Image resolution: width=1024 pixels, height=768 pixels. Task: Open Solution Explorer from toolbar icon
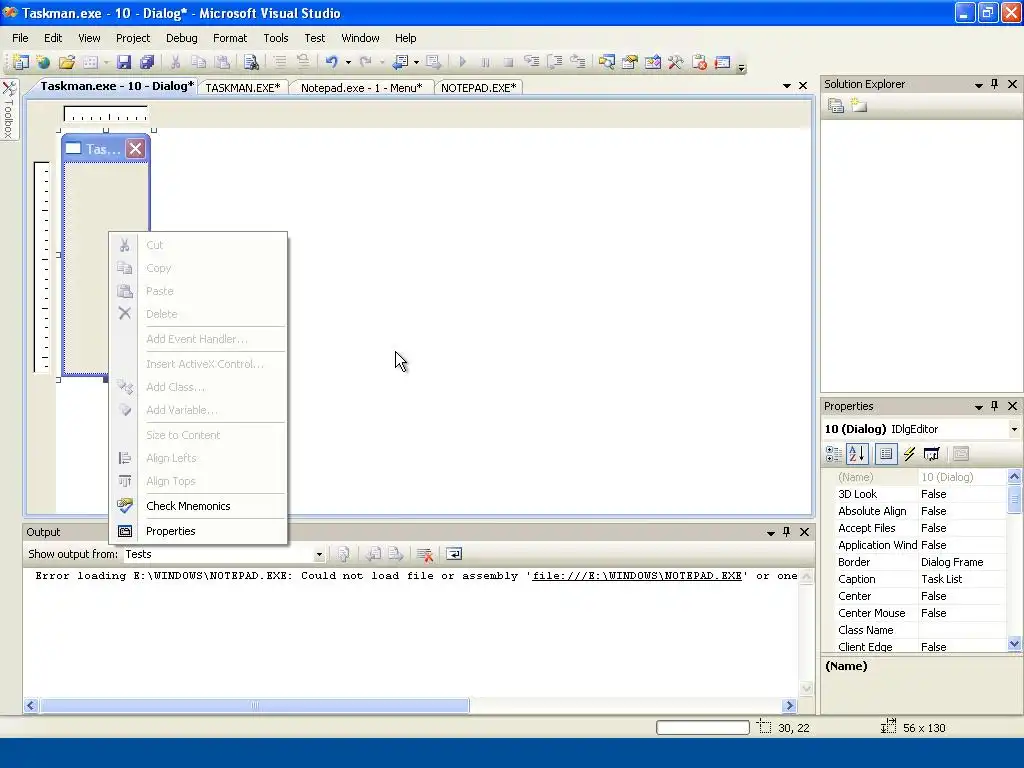point(607,62)
